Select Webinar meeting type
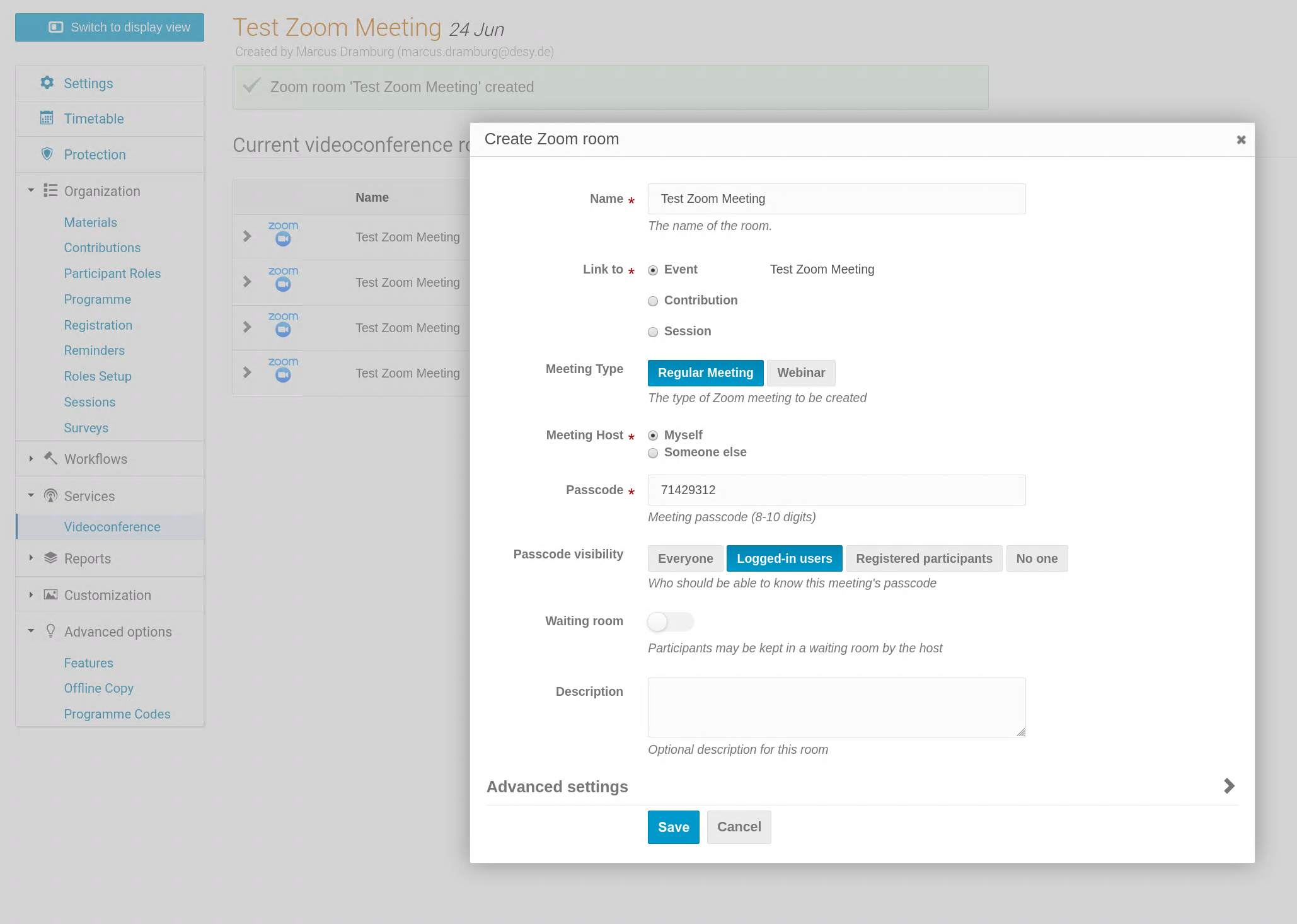The width and height of the screenshot is (1297, 924). point(801,372)
